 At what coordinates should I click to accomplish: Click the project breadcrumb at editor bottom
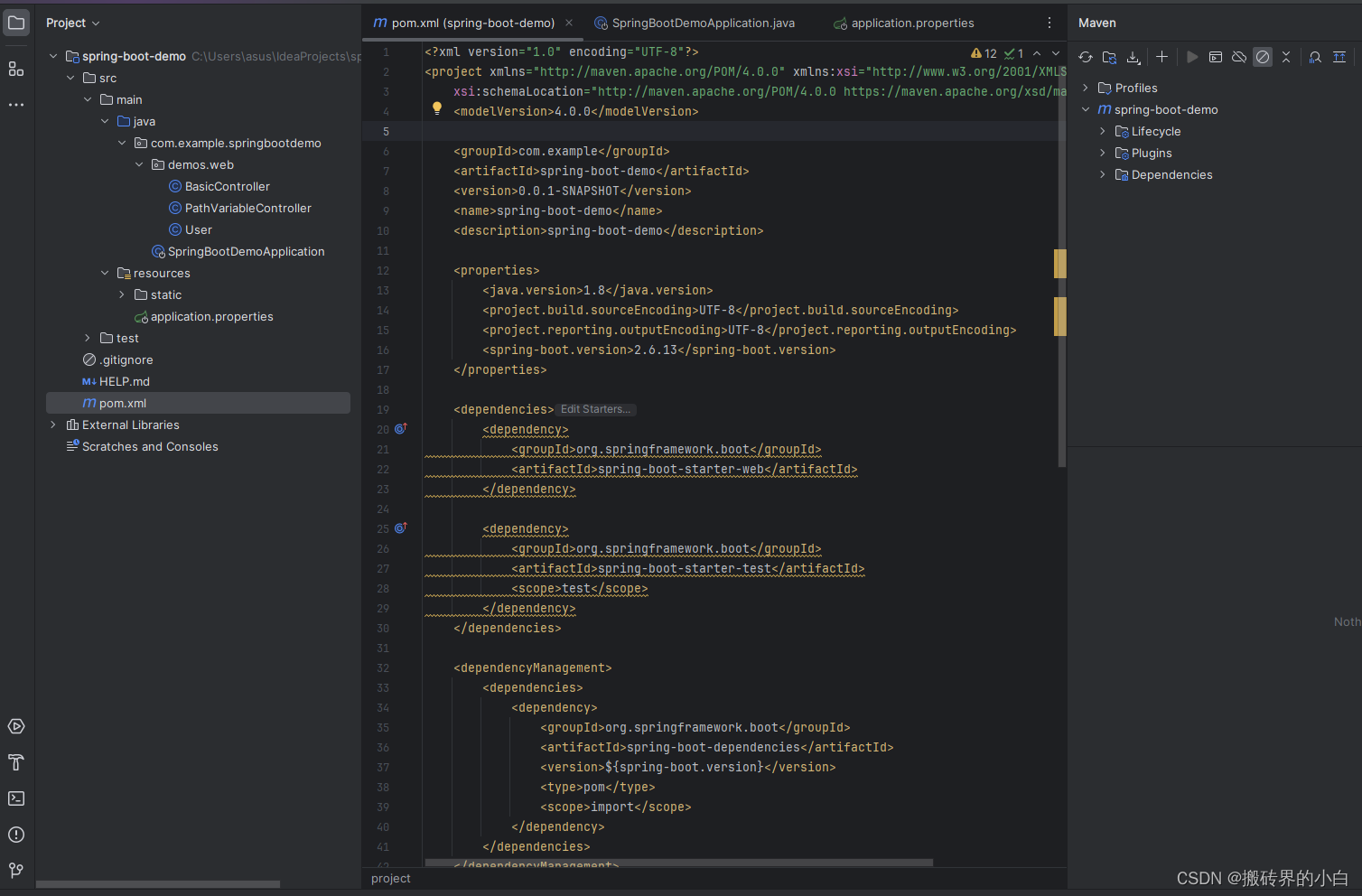[x=391, y=878]
